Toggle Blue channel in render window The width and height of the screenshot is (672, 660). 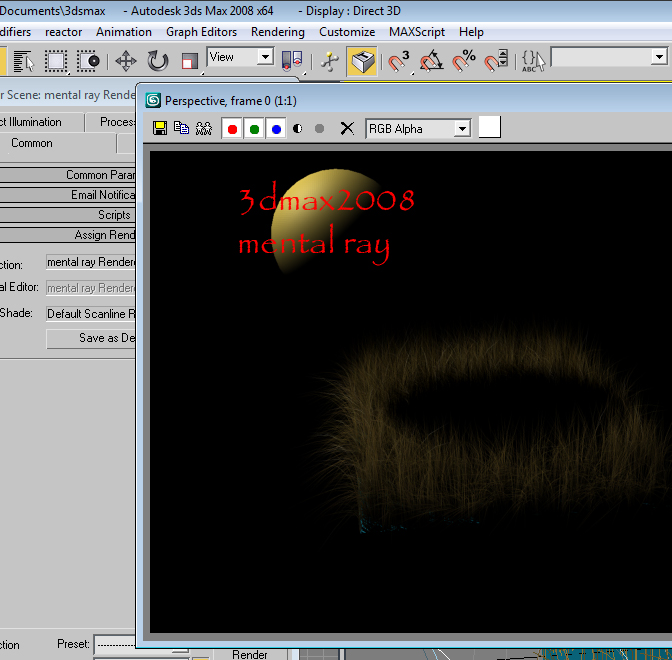click(276, 129)
